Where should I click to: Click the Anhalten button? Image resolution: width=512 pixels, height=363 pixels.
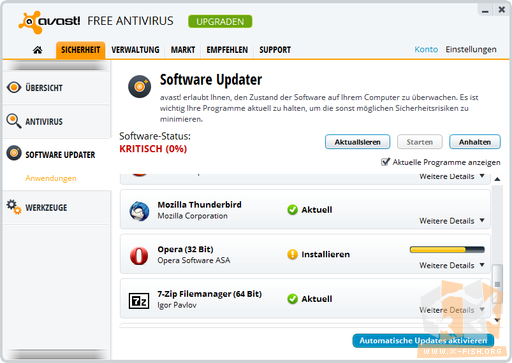pyautogui.click(x=475, y=142)
